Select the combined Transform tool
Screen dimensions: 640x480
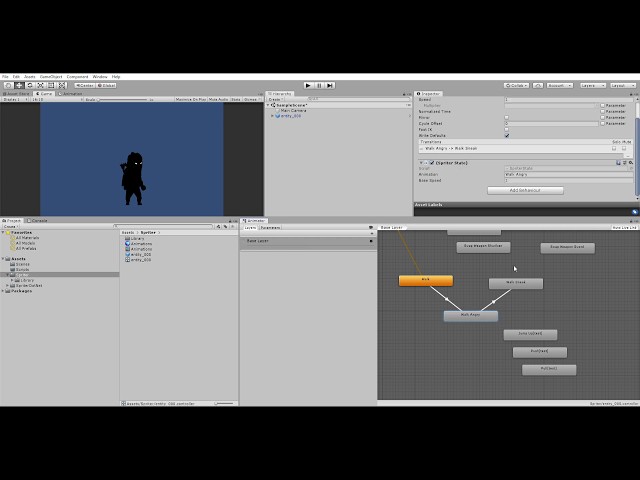click(62, 85)
